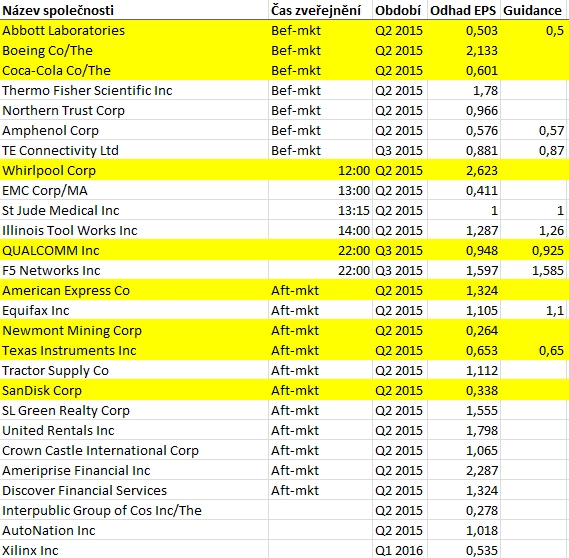
Task: Select the Odhad EPS column header
Action: point(464,10)
